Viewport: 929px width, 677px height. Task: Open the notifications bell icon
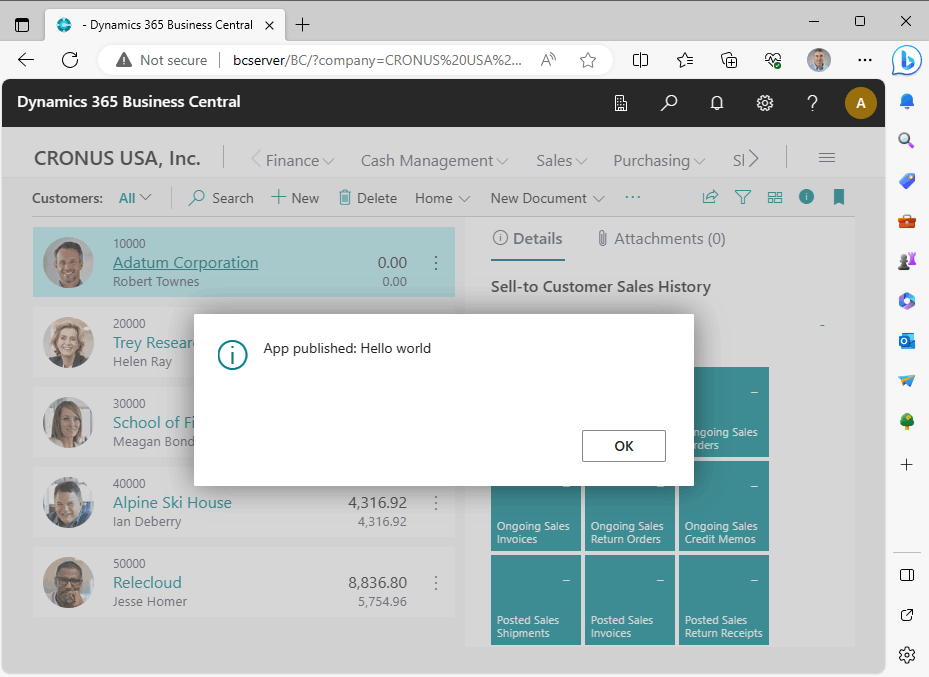coord(717,102)
